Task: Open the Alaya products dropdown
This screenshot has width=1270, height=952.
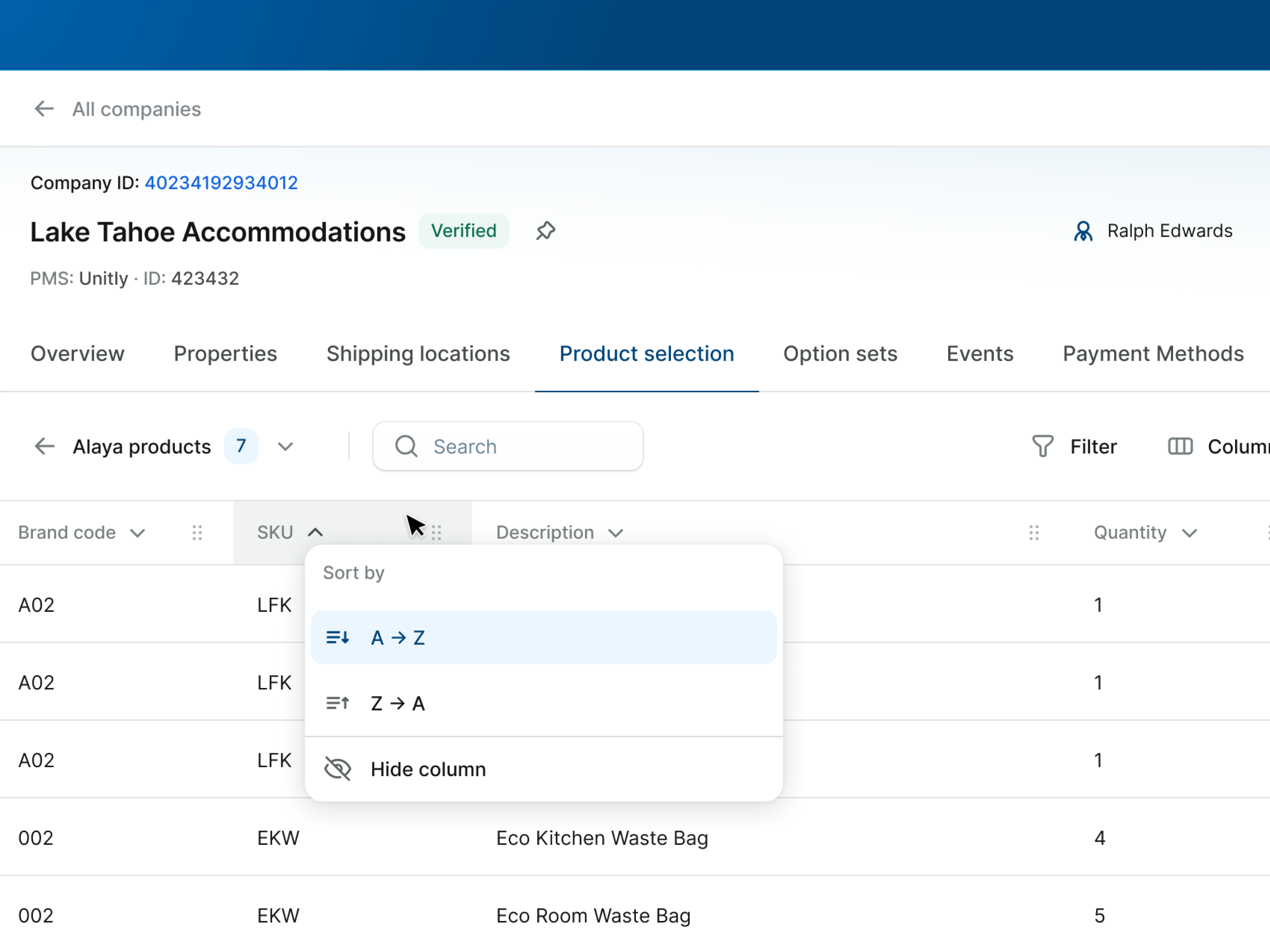Action: point(285,446)
